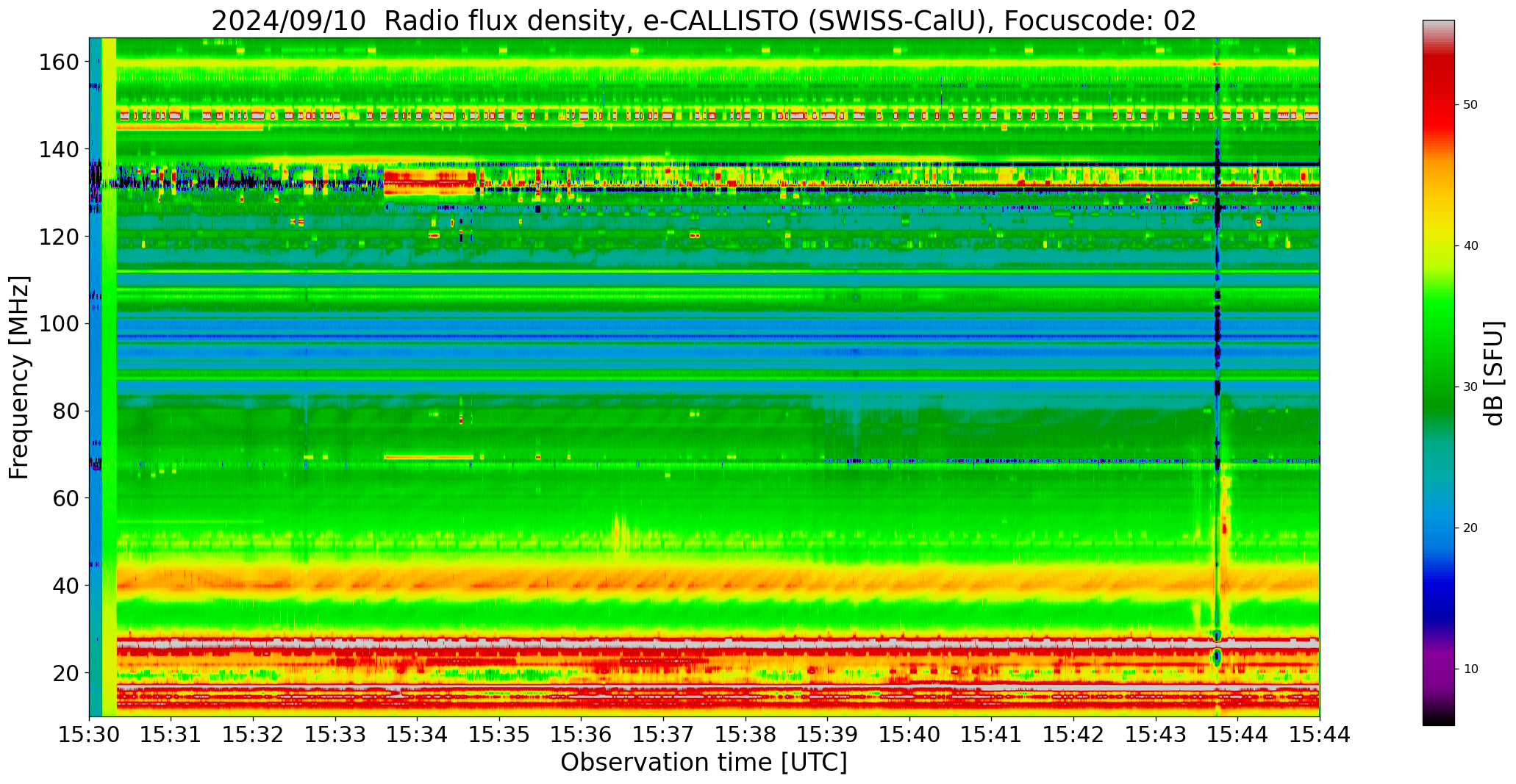Image resolution: width=1516 pixels, height=784 pixels.
Task: Click the 20 MHz frequency tick label
Action: point(66,672)
